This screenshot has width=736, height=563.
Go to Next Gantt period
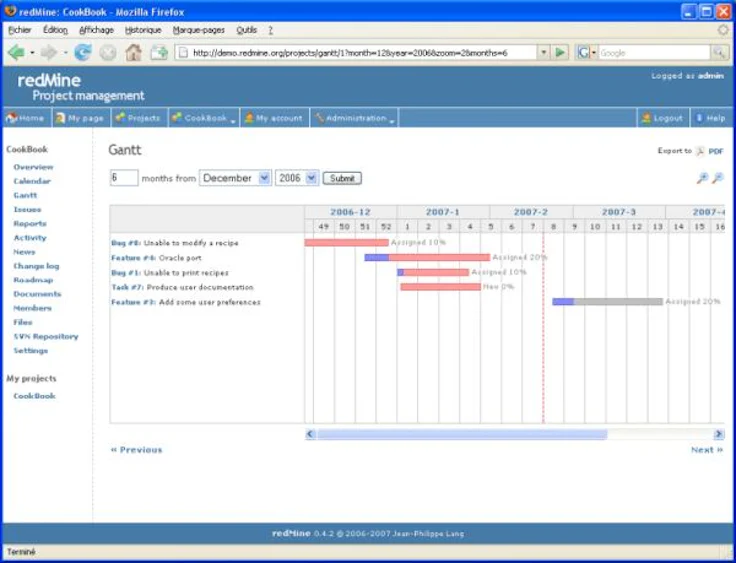[707, 450]
